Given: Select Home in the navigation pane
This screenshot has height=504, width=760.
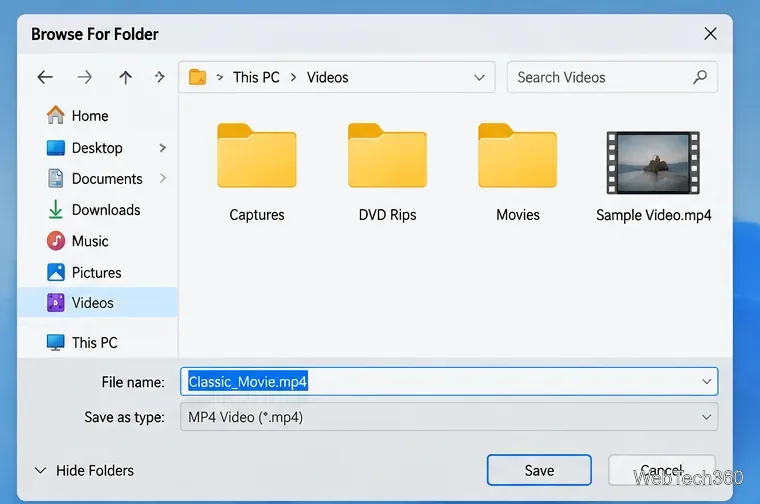Looking at the screenshot, I should click(97, 115).
